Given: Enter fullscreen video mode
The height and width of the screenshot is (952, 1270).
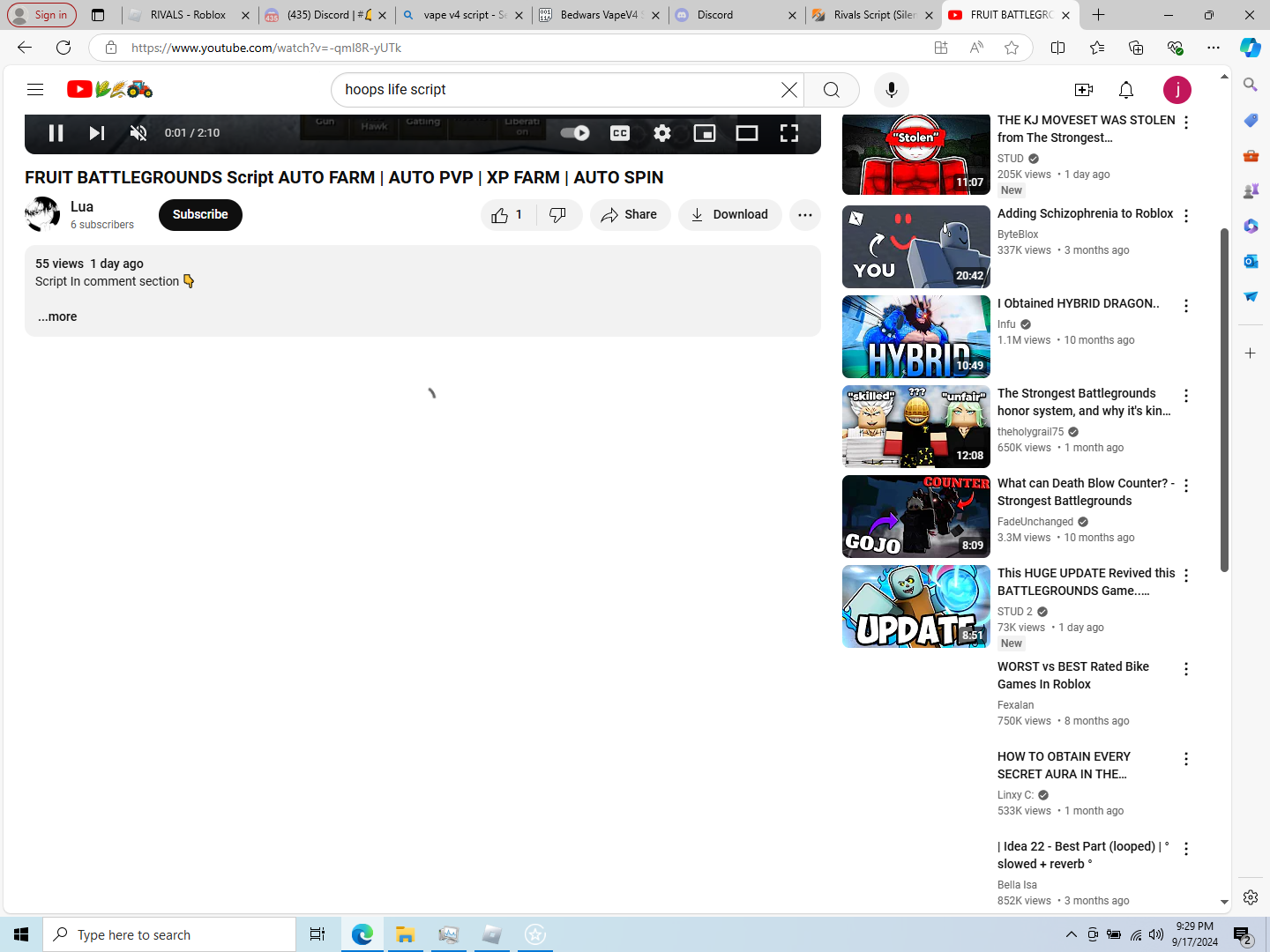Looking at the screenshot, I should [x=789, y=133].
